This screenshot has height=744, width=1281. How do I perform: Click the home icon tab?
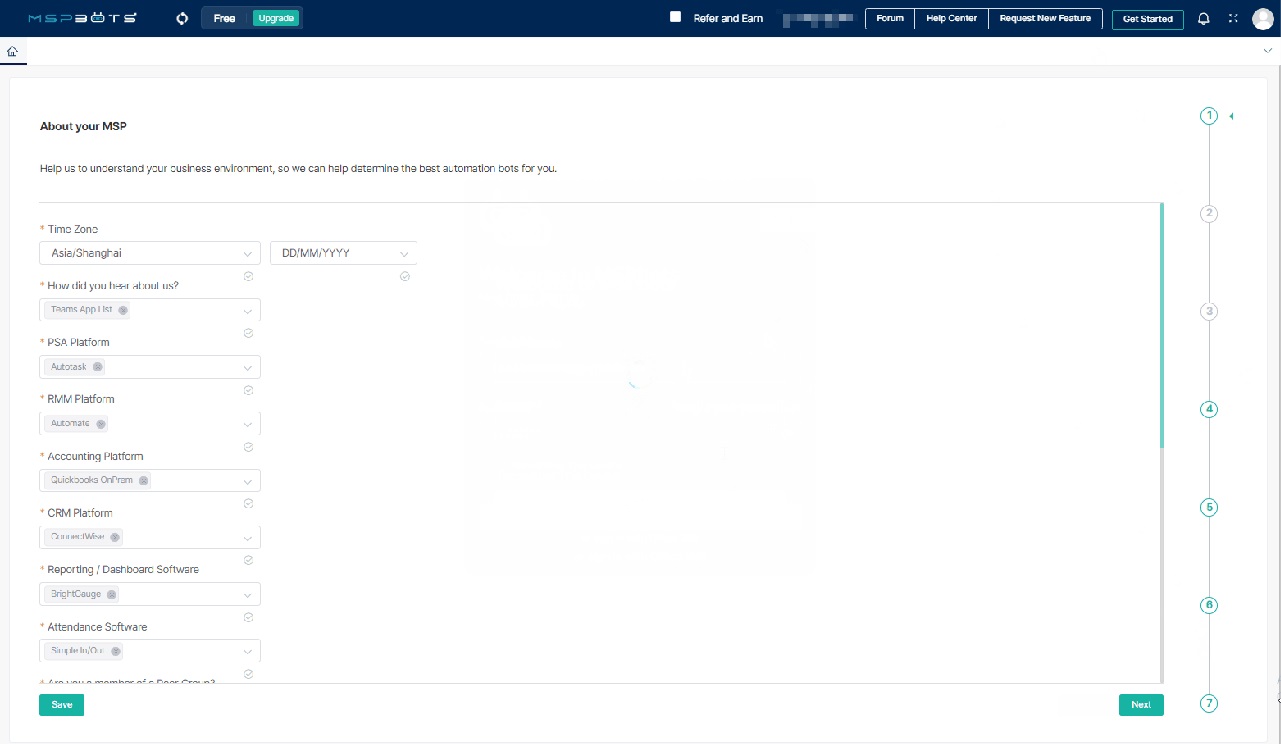point(12,51)
